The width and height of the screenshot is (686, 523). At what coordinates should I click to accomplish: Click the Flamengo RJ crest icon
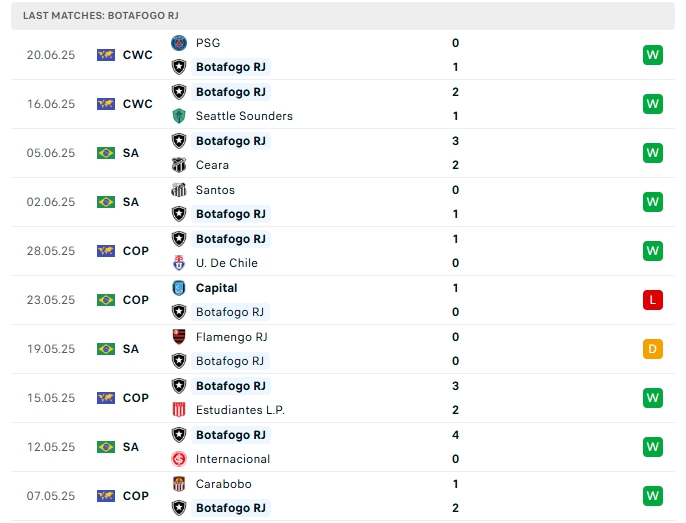[179, 337]
